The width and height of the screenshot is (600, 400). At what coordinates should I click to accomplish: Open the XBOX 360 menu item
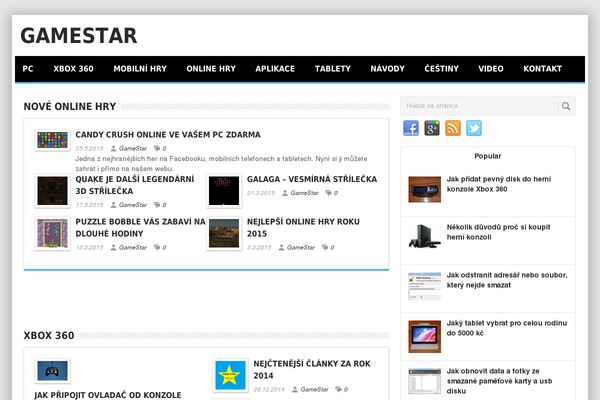(x=73, y=69)
